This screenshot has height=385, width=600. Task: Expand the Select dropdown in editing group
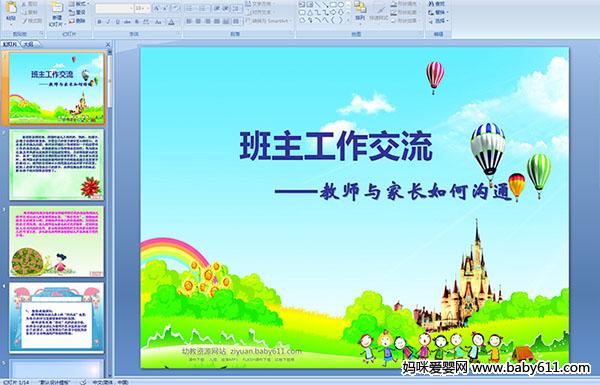[x=438, y=21]
